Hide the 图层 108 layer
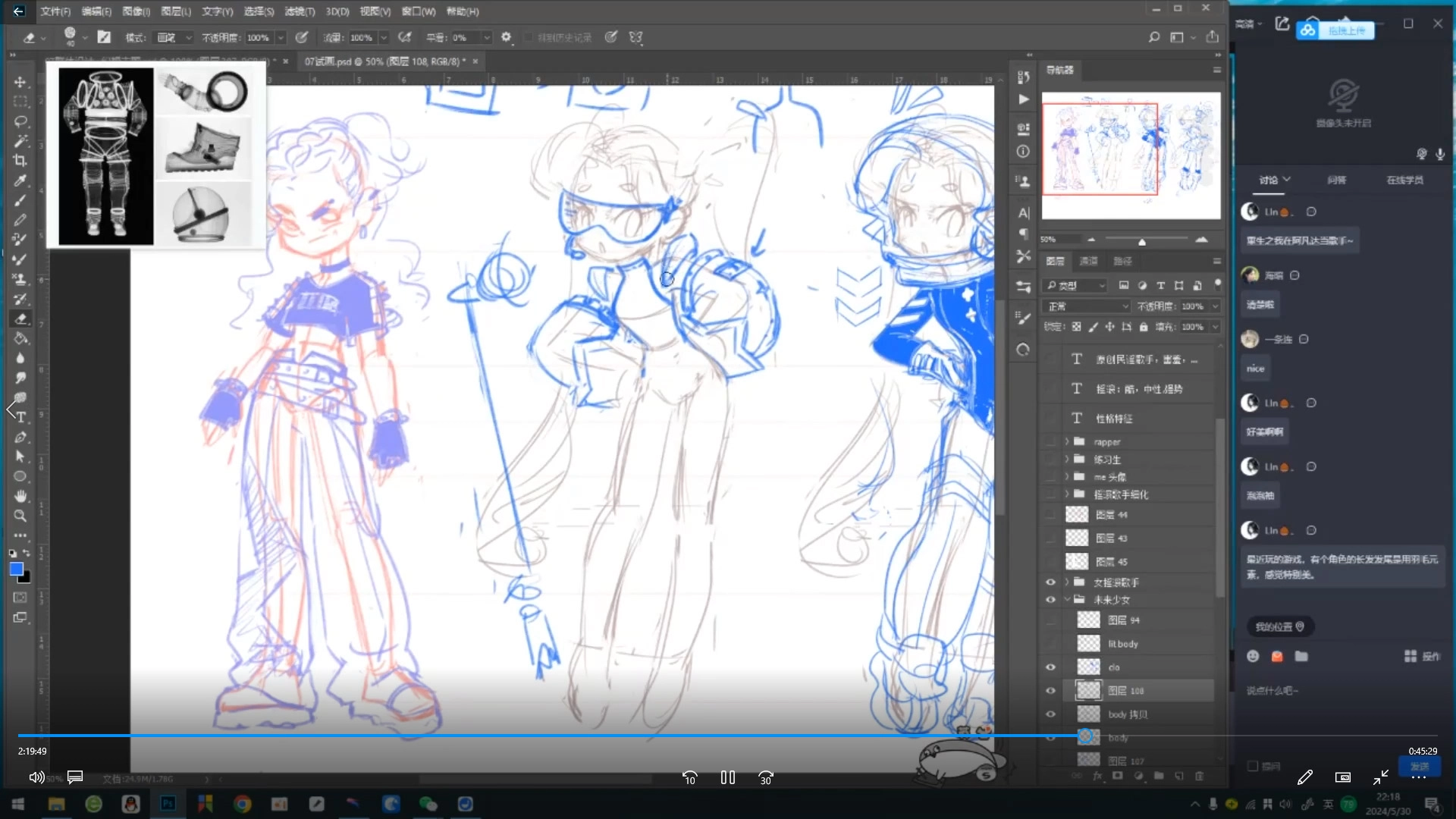The width and height of the screenshot is (1456, 819). point(1050,691)
